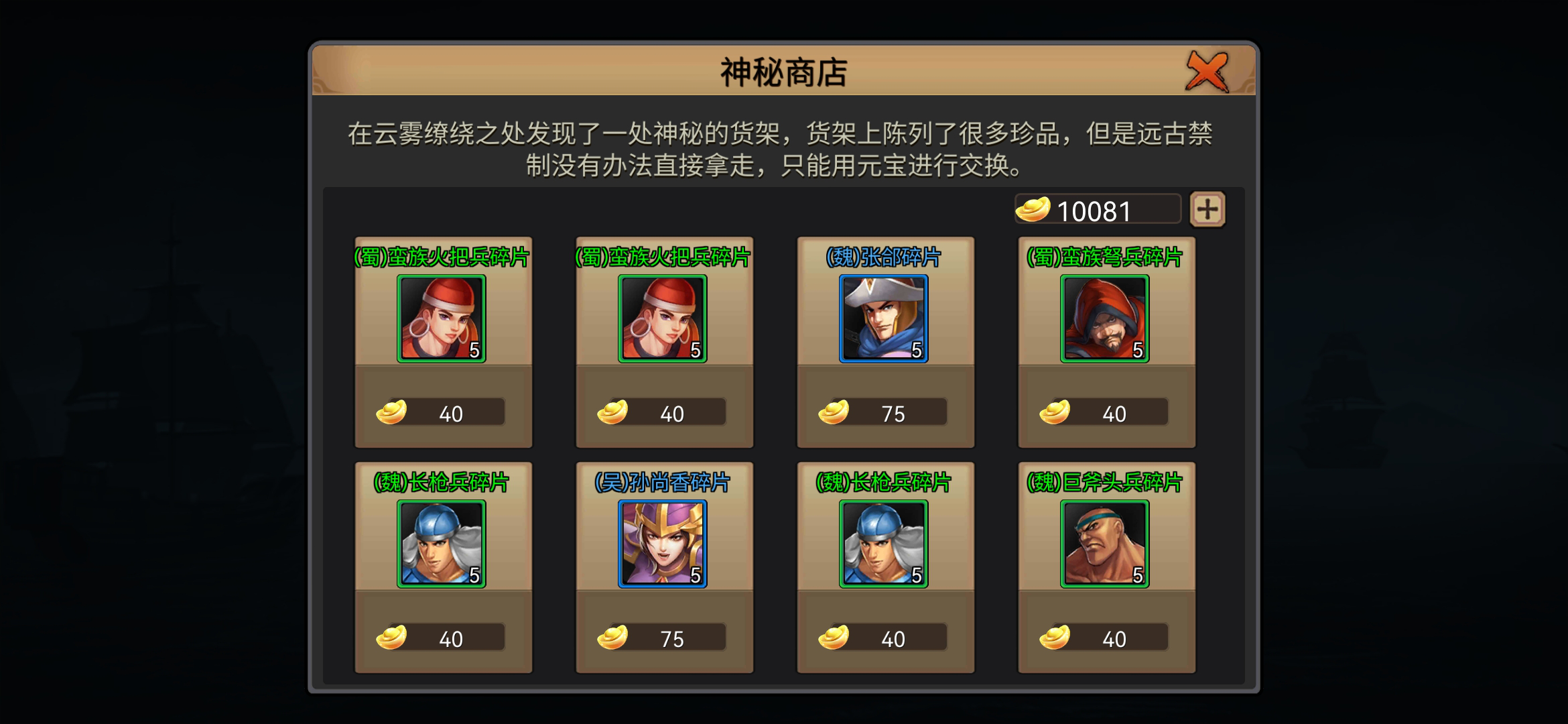The height and width of the screenshot is (724, 1568).
Task: Select the (吴)孙尚香碎片 hero portrait
Action: [x=662, y=544]
